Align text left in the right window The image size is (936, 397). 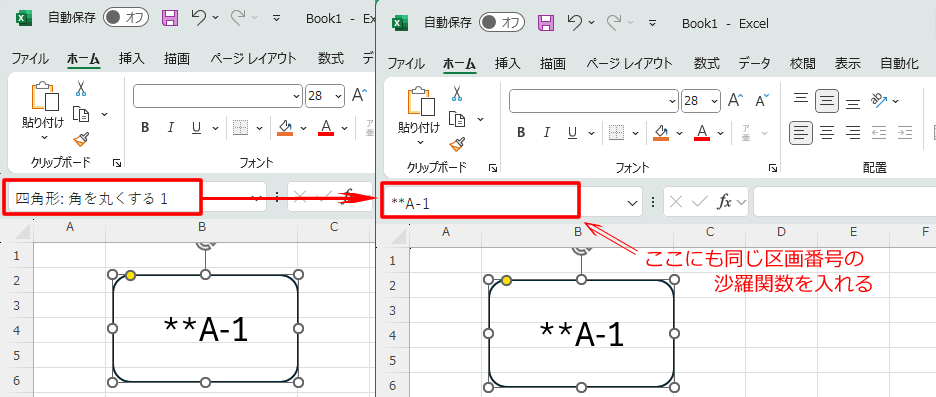[x=800, y=132]
